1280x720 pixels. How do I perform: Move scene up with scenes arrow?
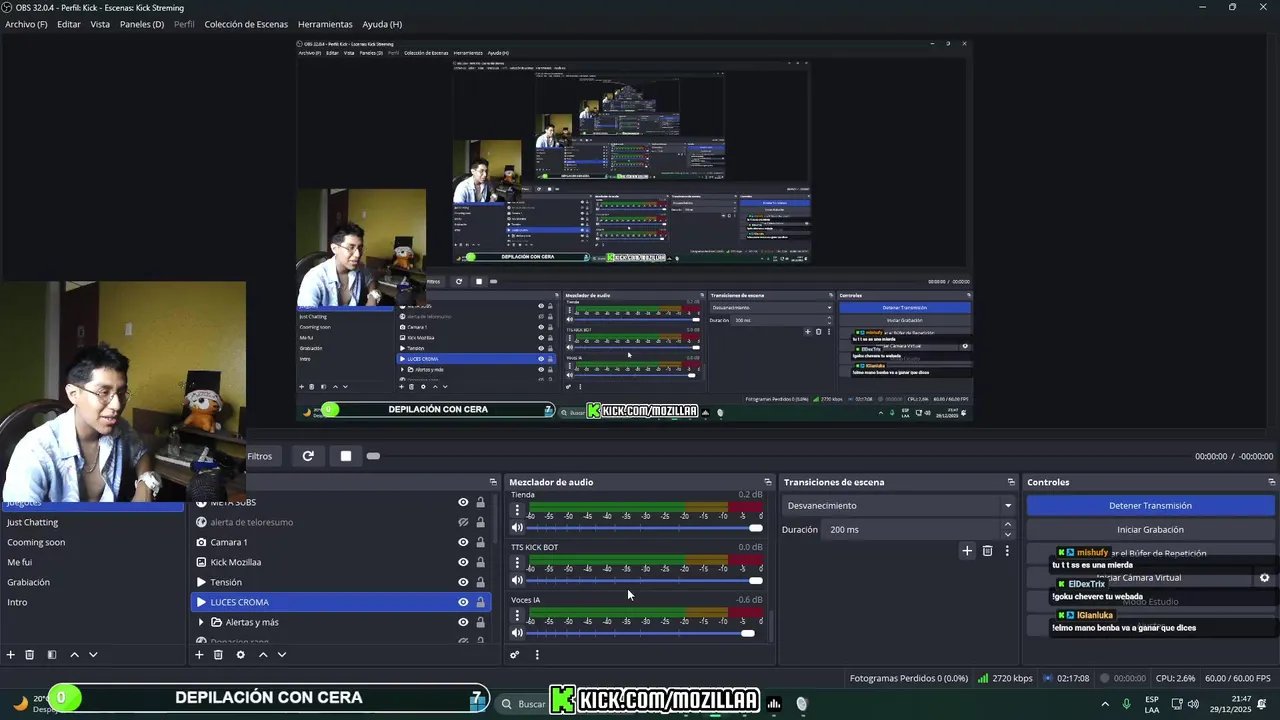point(74,655)
